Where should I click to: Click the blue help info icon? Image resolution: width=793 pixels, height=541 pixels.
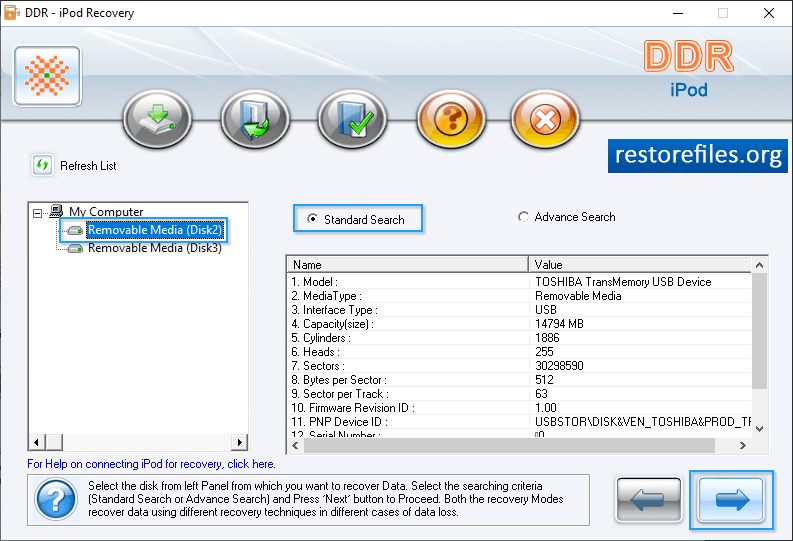[x=57, y=499]
